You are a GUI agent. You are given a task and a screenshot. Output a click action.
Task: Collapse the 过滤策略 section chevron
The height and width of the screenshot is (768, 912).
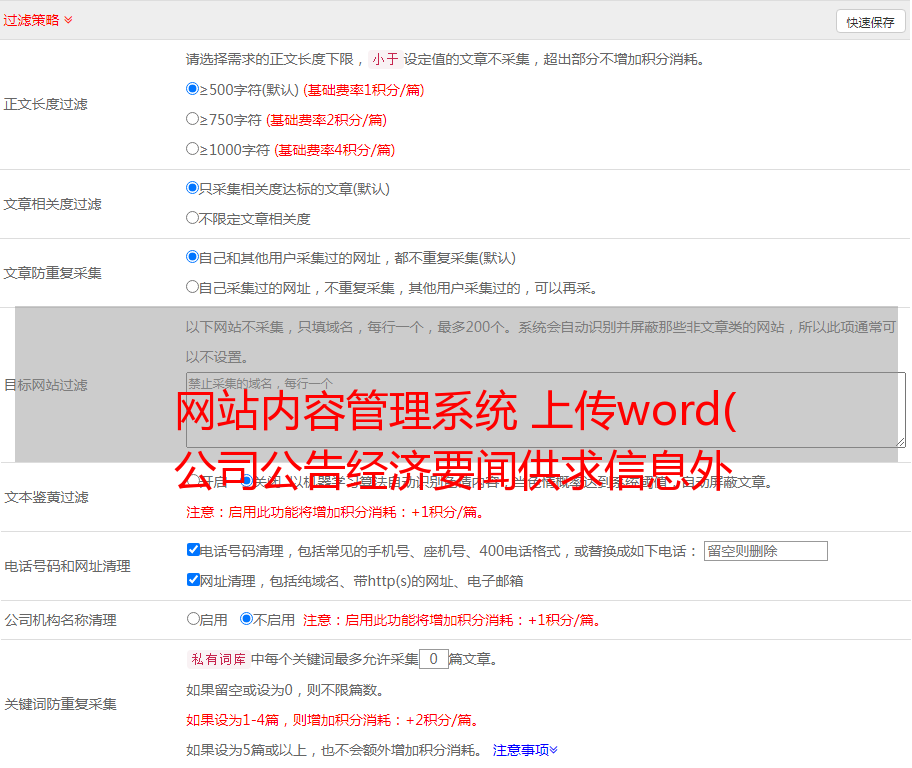coord(68,20)
